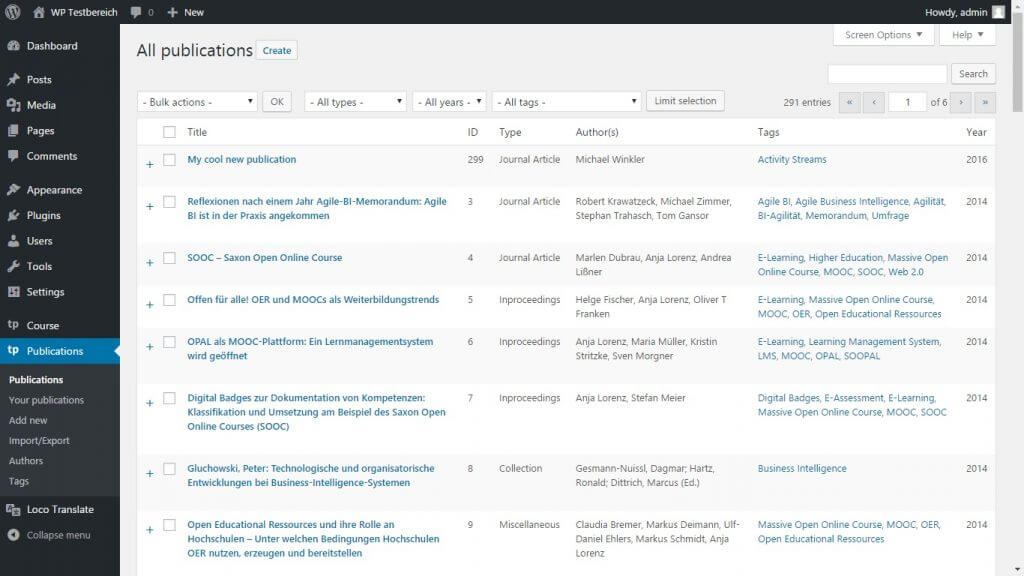This screenshot has height=576, width=1024.
Task: Click the Media icon in sidebar
Action: tap(13, 105)
